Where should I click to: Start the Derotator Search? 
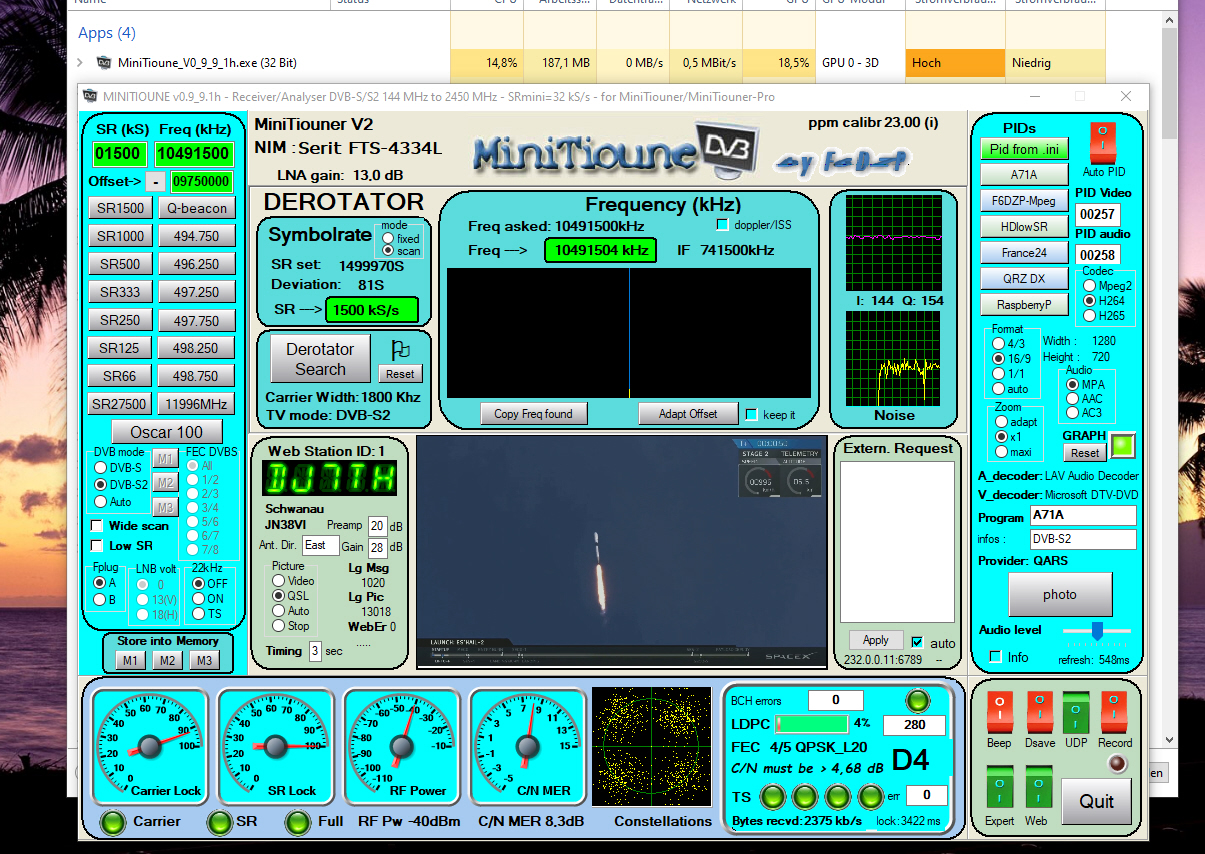320,359
